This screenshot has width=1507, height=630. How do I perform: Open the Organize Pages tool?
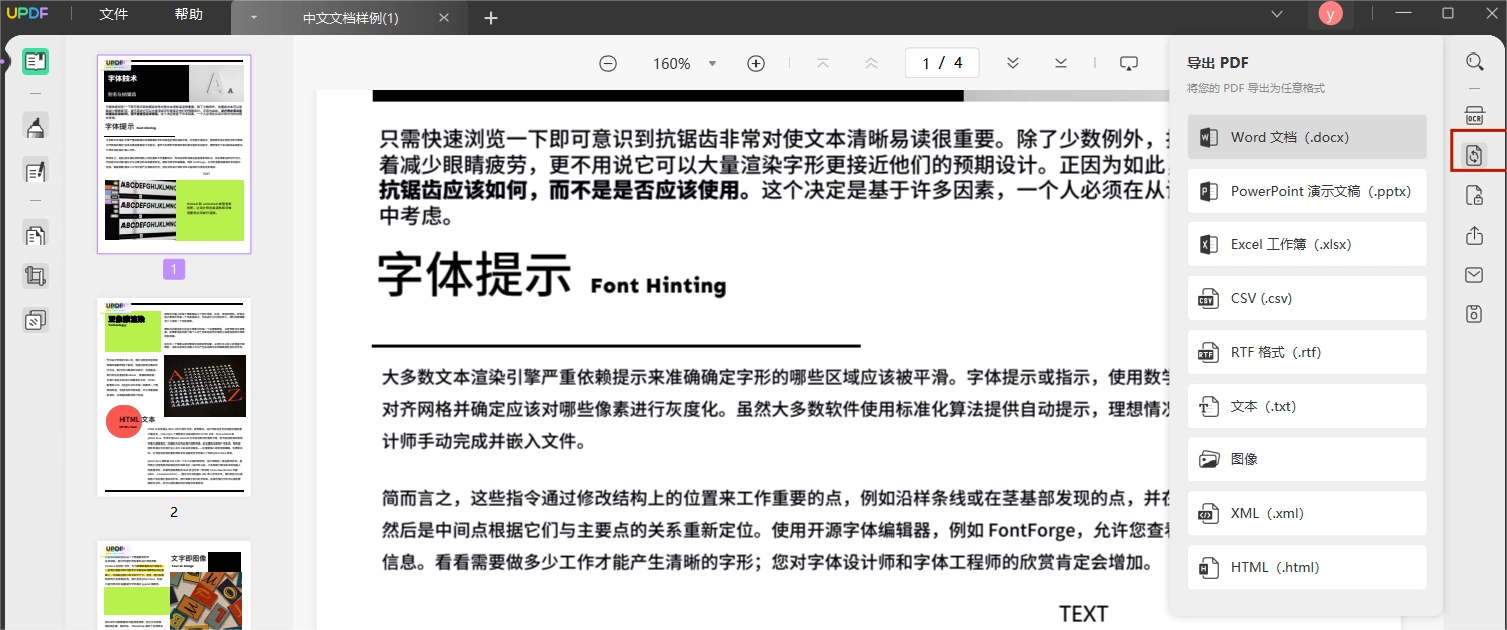[x=36, y=236]
